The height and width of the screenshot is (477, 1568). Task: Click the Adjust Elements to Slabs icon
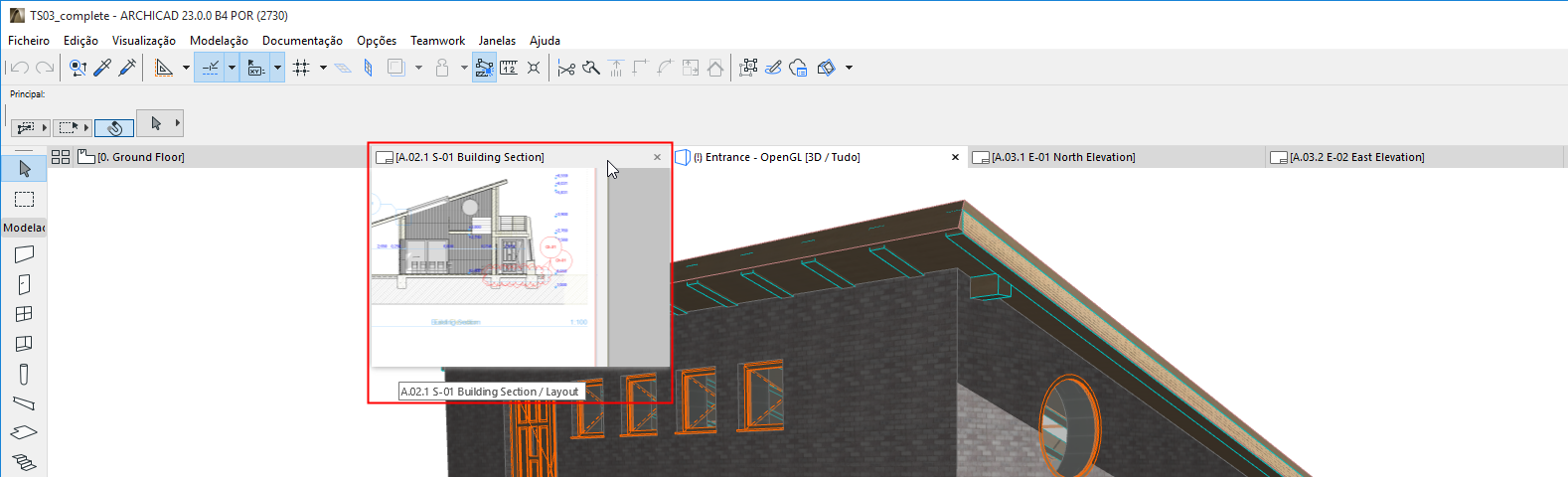click(x=616, y=68)
